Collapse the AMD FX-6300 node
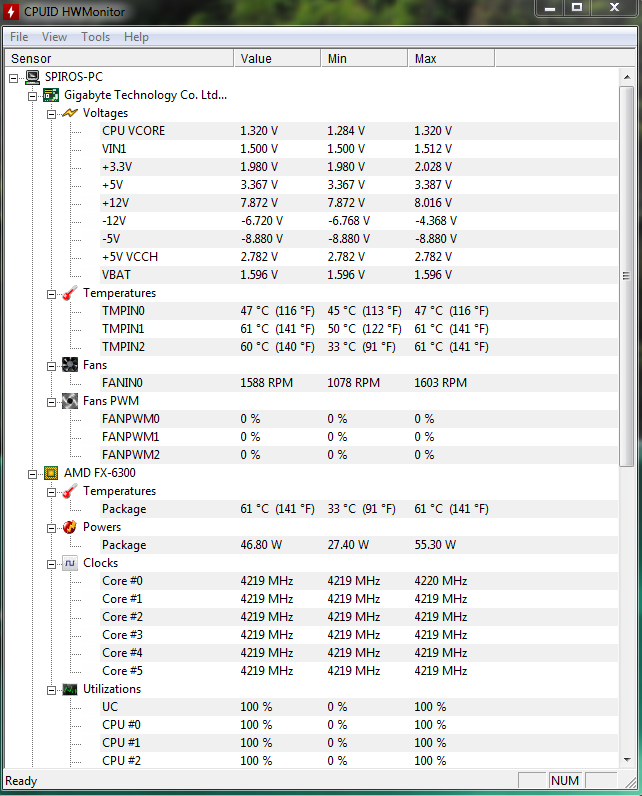 tap(32, 474)
